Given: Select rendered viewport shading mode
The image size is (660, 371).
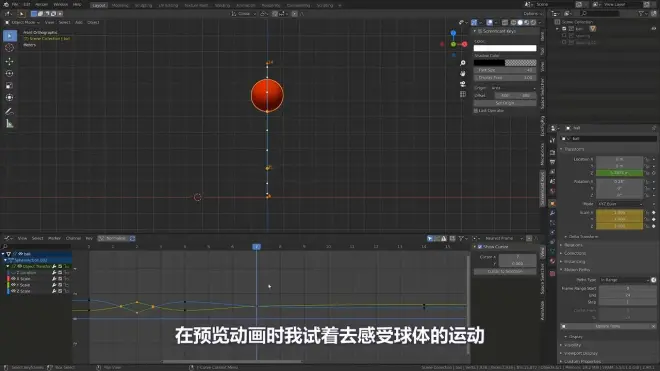Looking at the screenshot, I should [x=533, y=22].
